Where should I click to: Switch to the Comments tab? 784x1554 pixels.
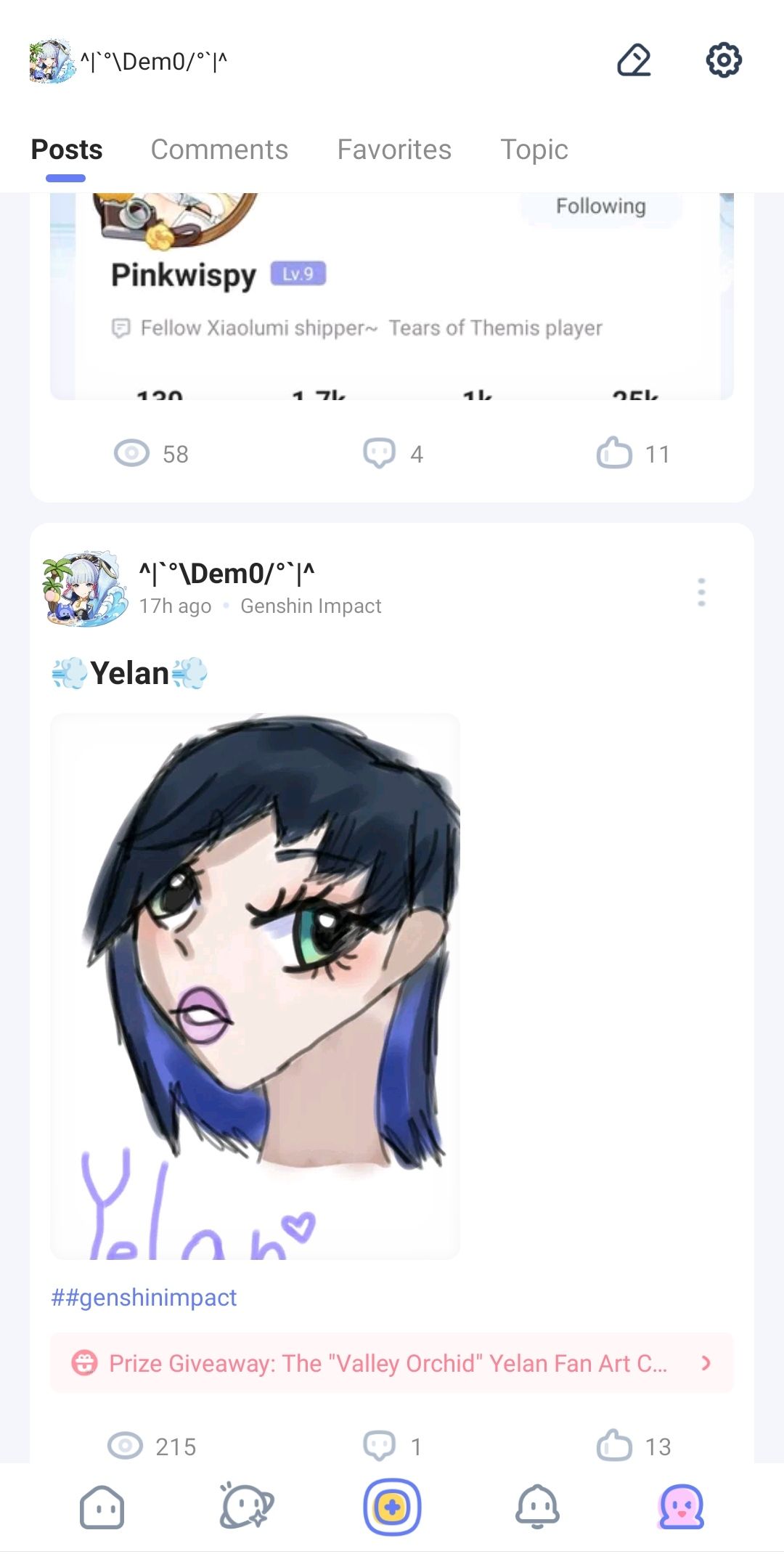tap(219, 150)
